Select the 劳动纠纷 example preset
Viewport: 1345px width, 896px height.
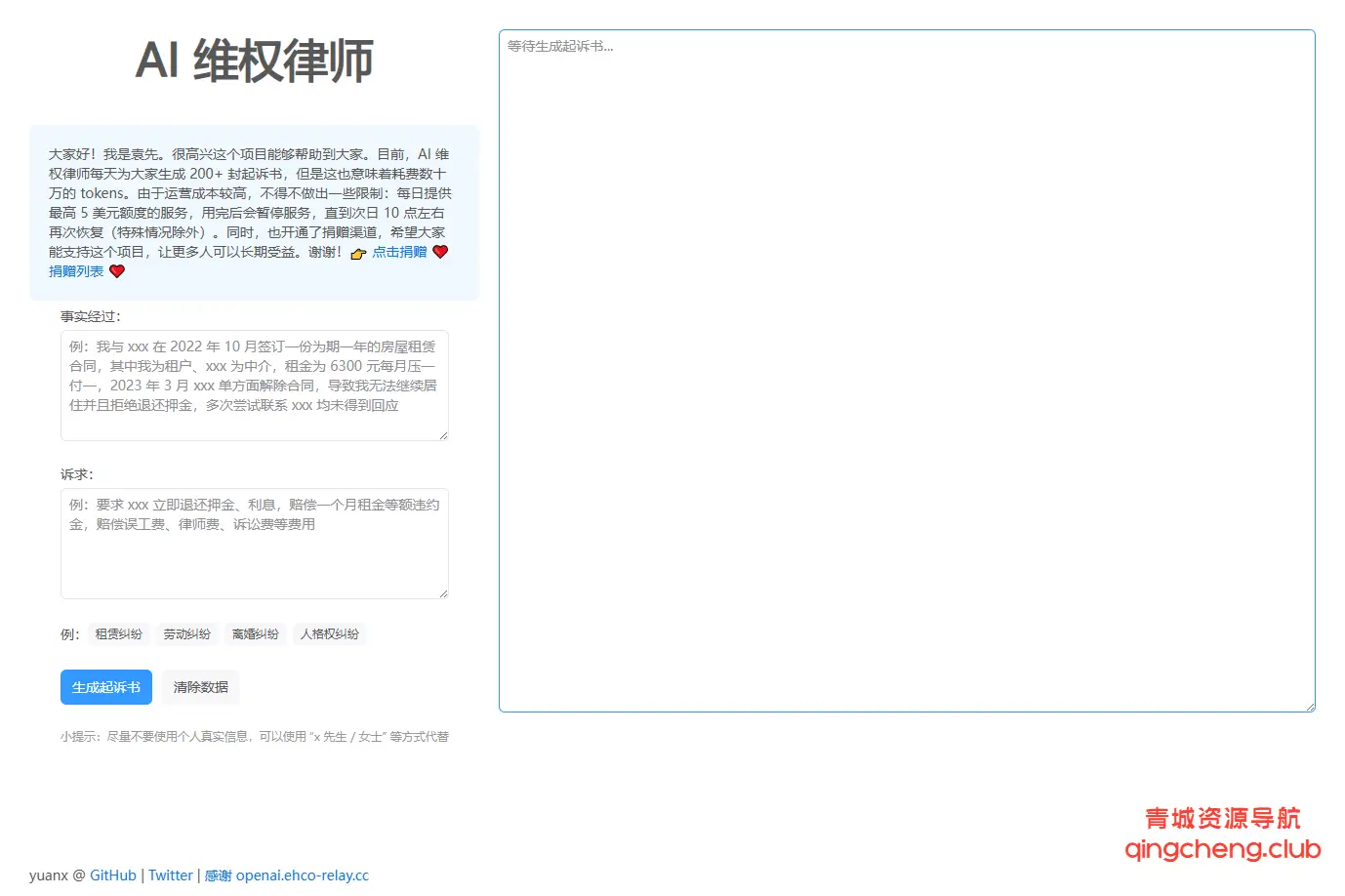(186, 633)
